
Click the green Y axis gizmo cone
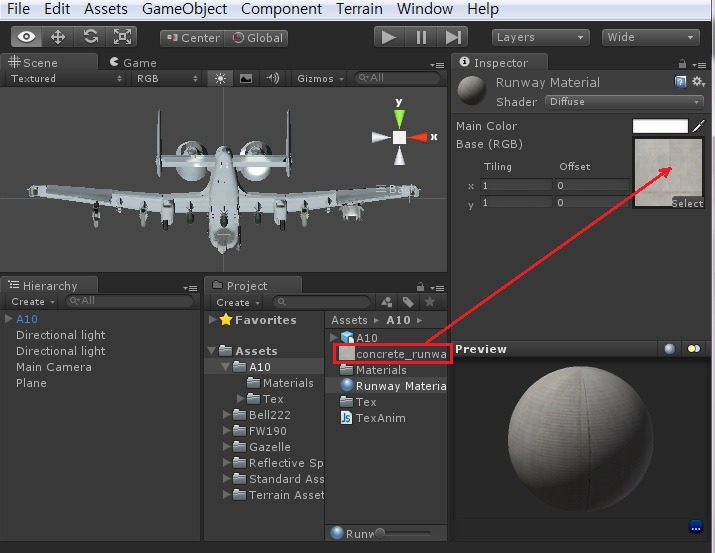click(x=399, y=119)
